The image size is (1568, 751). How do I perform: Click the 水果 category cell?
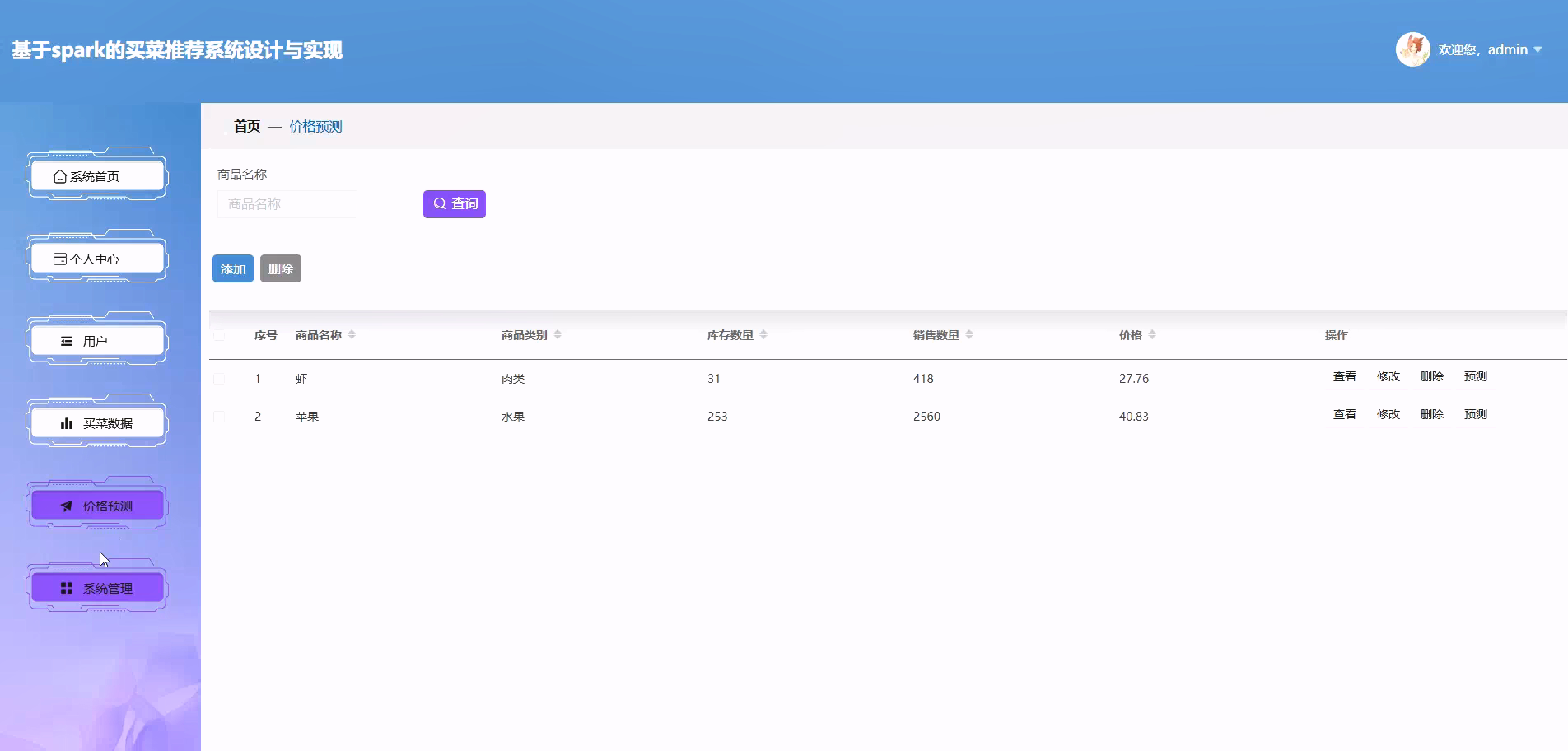tap(513, 417)
